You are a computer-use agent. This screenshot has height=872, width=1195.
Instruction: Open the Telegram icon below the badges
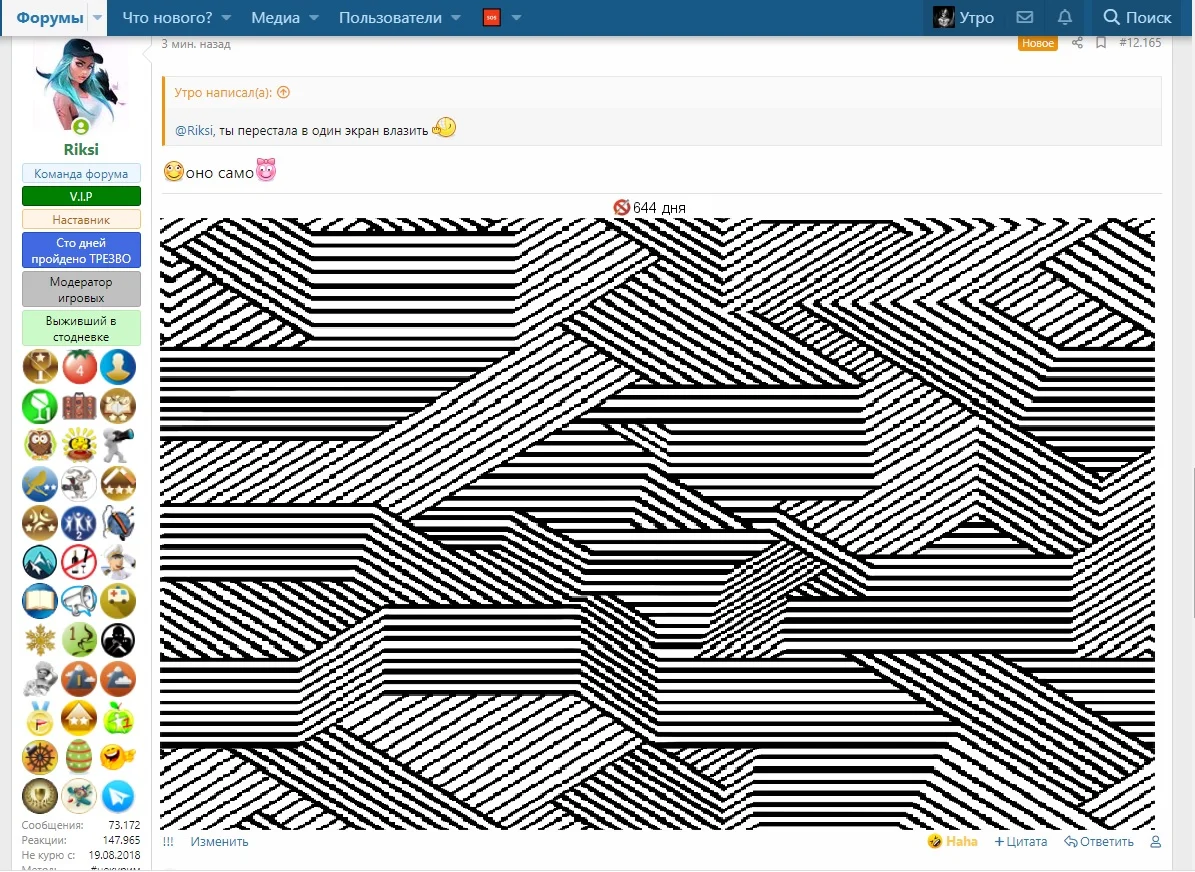point(118,796)
